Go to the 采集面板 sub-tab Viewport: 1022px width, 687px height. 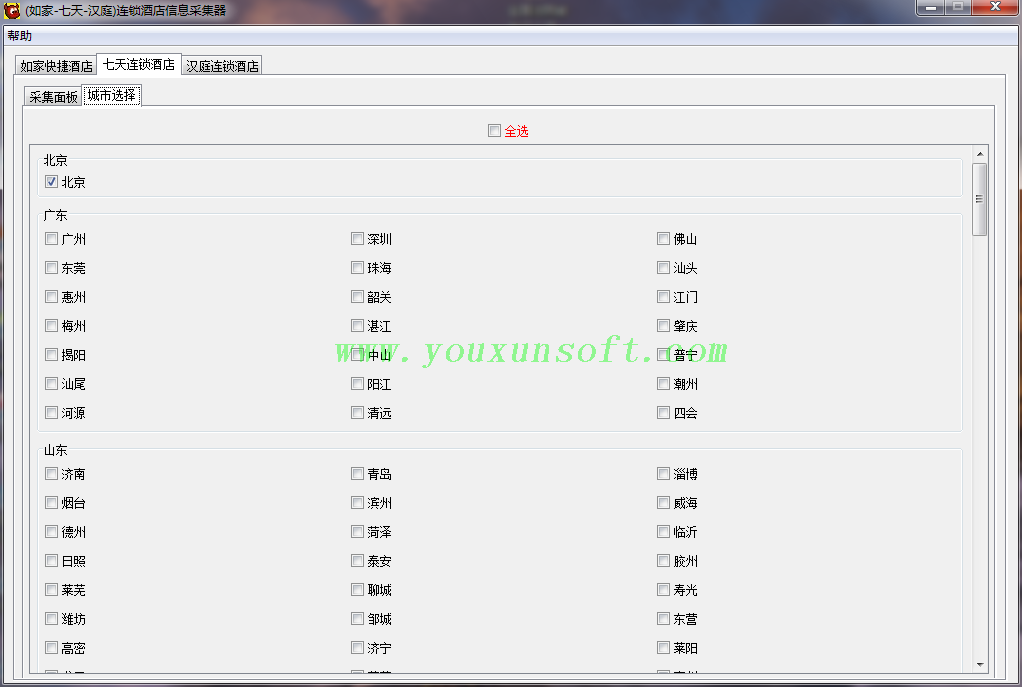pyautogui.click(x=53, y=96)
